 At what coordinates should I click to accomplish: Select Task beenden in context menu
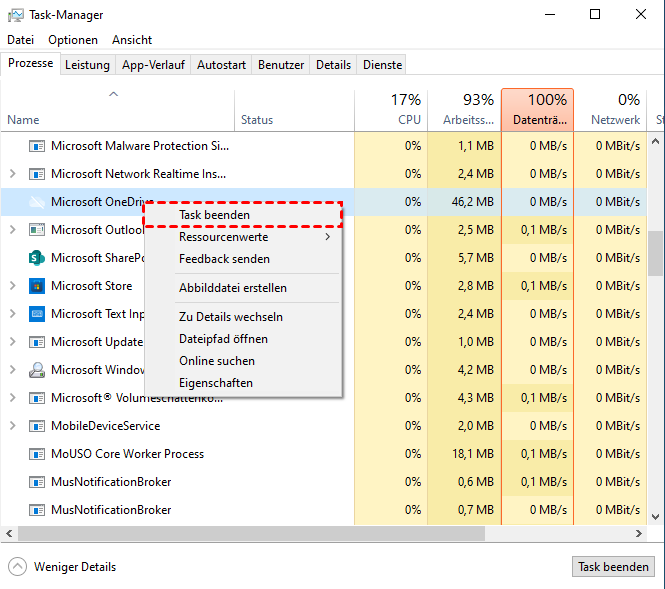tap(214, 215)
